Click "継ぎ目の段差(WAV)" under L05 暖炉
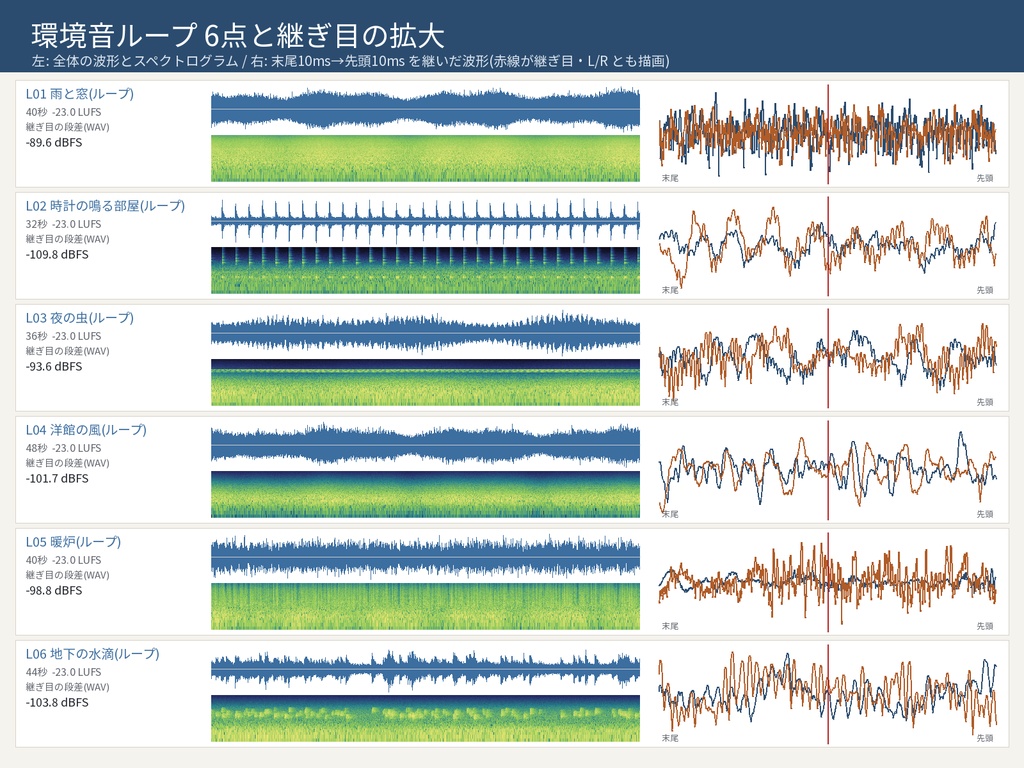 coord(67,575)
